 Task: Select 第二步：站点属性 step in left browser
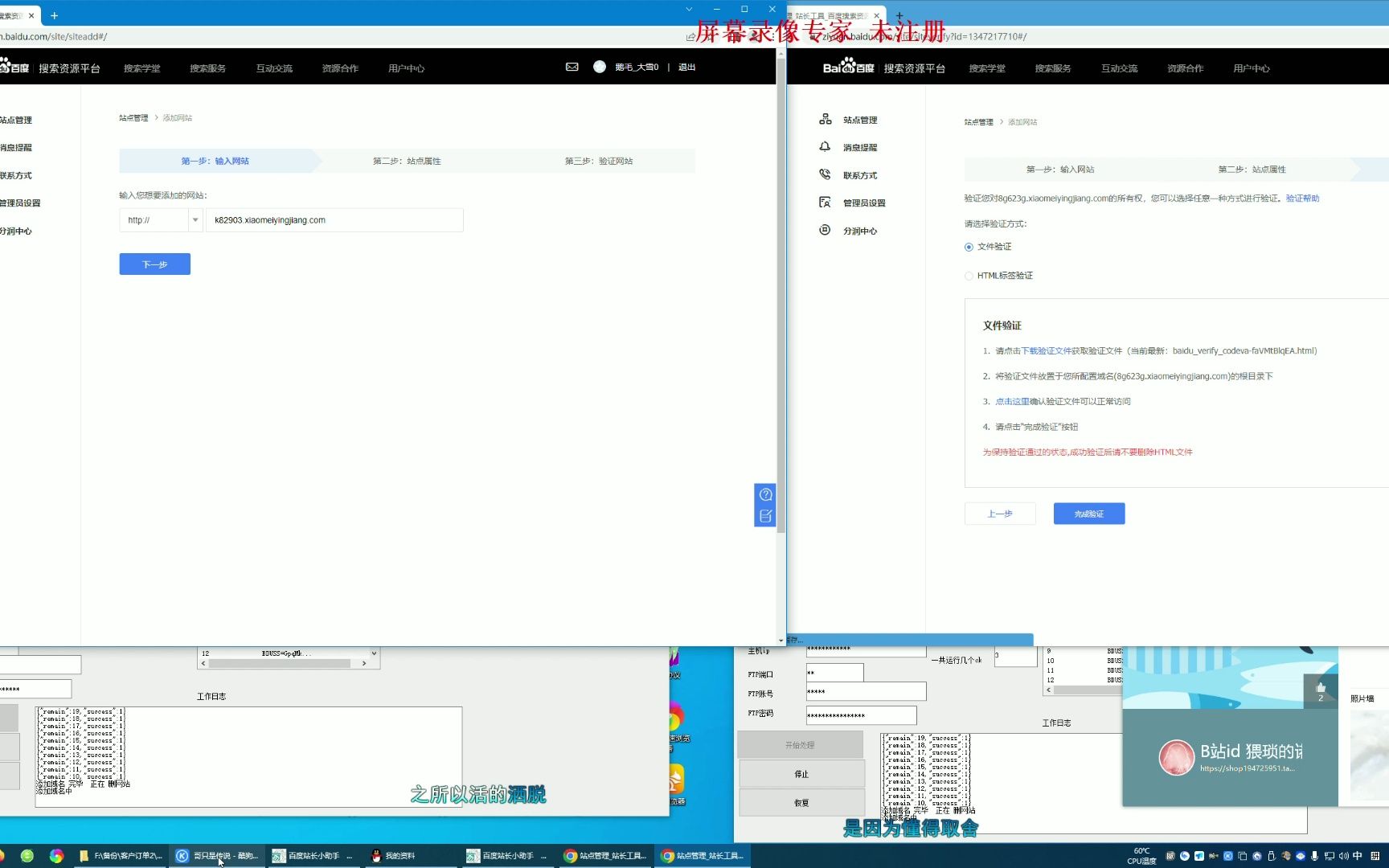pos(407,161)
